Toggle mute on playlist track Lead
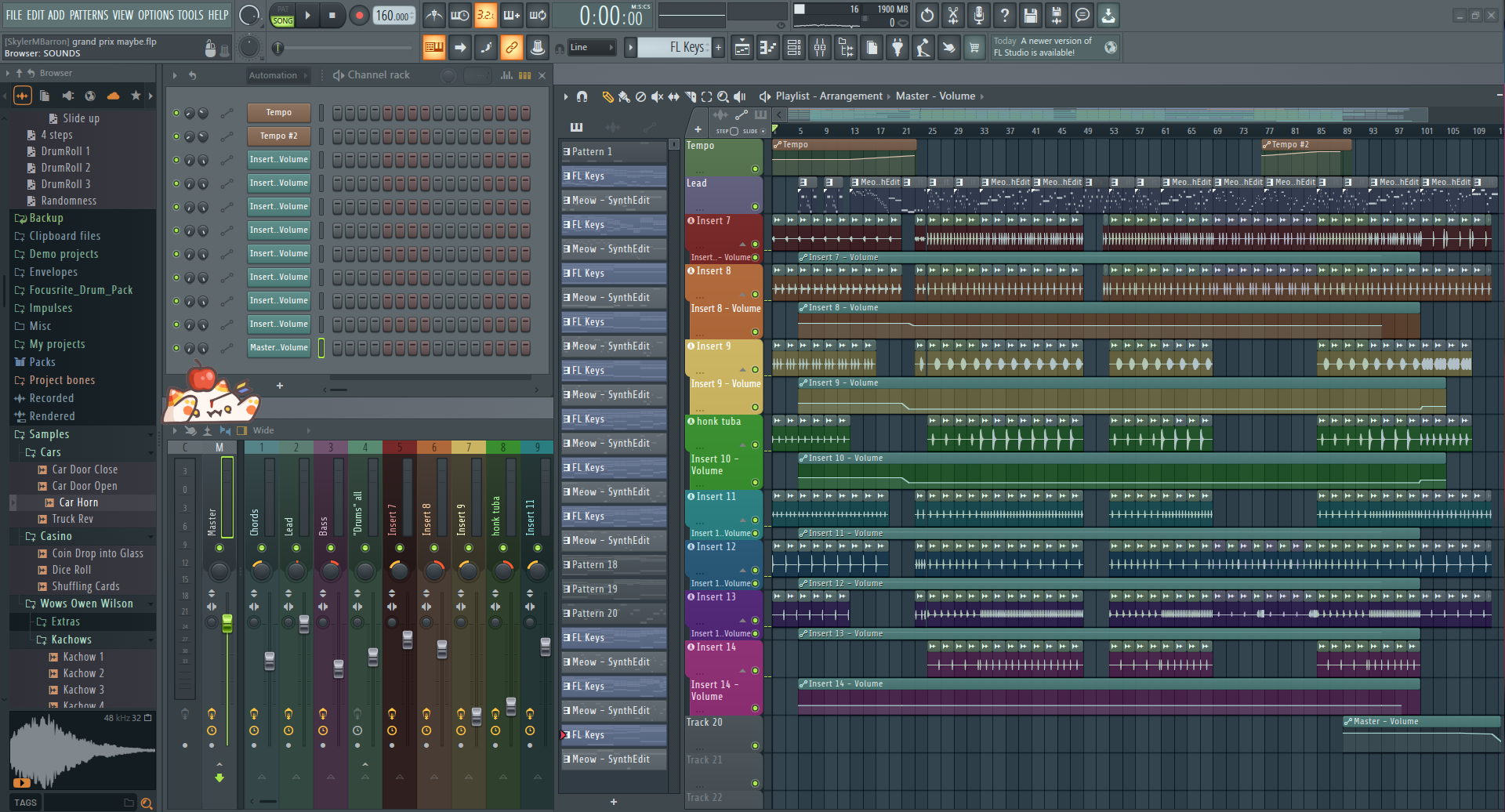The height and width of the screenshot is (812, 1505). tap(755, 207)
